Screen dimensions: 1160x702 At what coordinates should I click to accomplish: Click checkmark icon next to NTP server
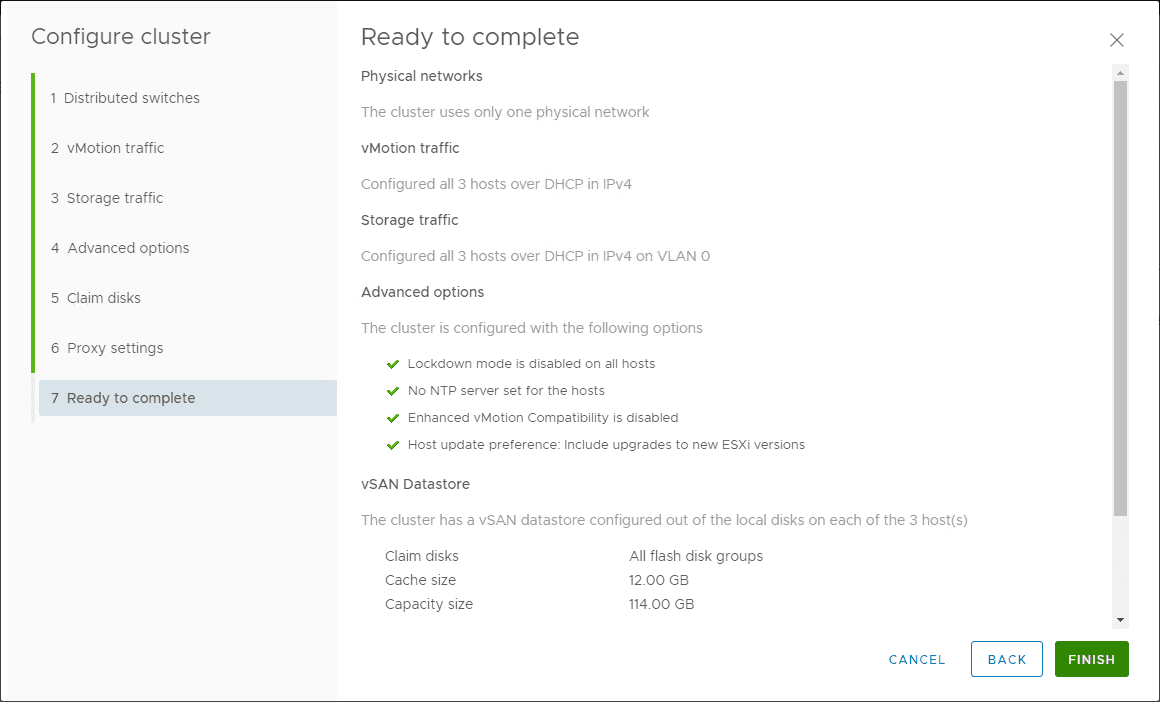point(393,391)
